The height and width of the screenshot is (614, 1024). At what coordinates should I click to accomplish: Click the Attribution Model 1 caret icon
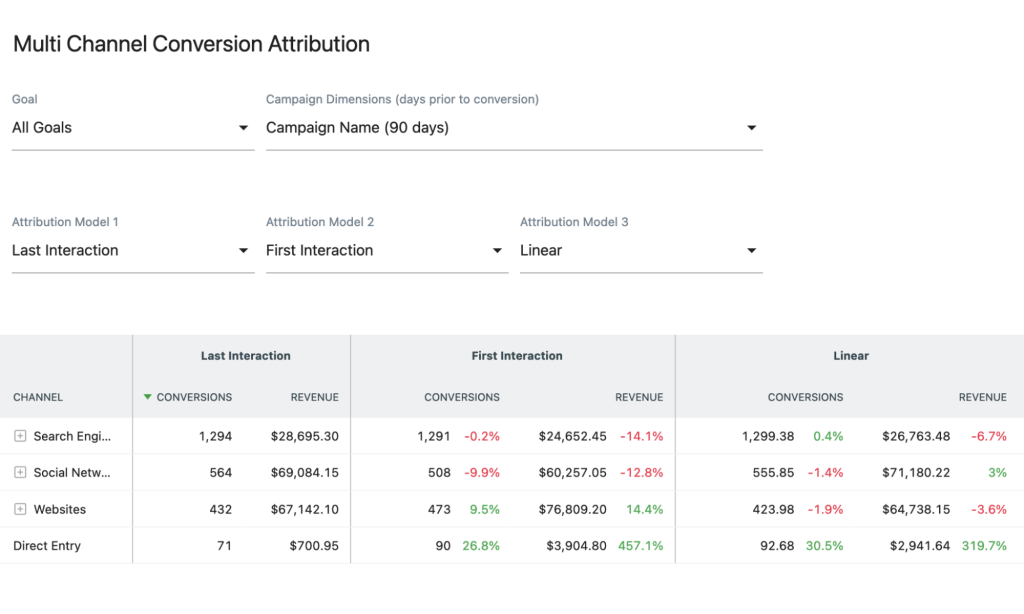click(243, 251)
